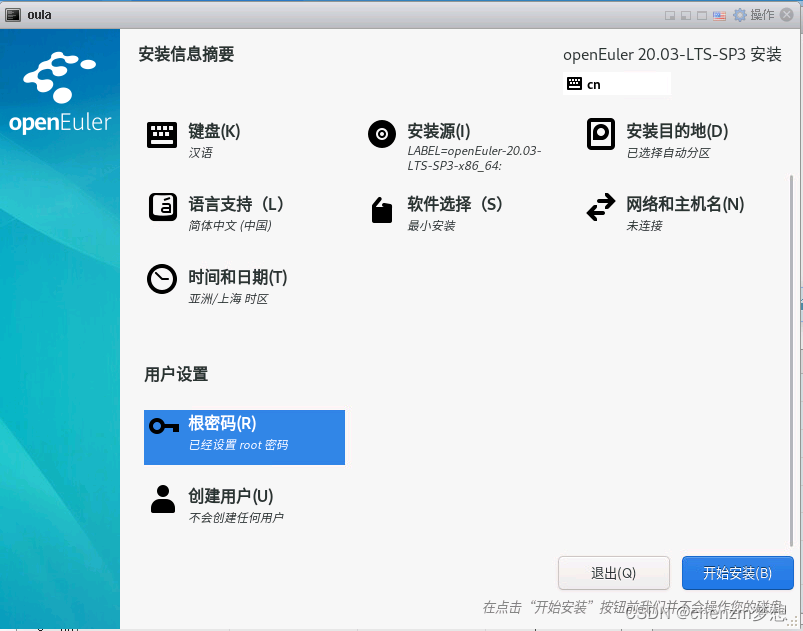Click 已经设置 root 密码 text
803x631 pixels.
239,445
